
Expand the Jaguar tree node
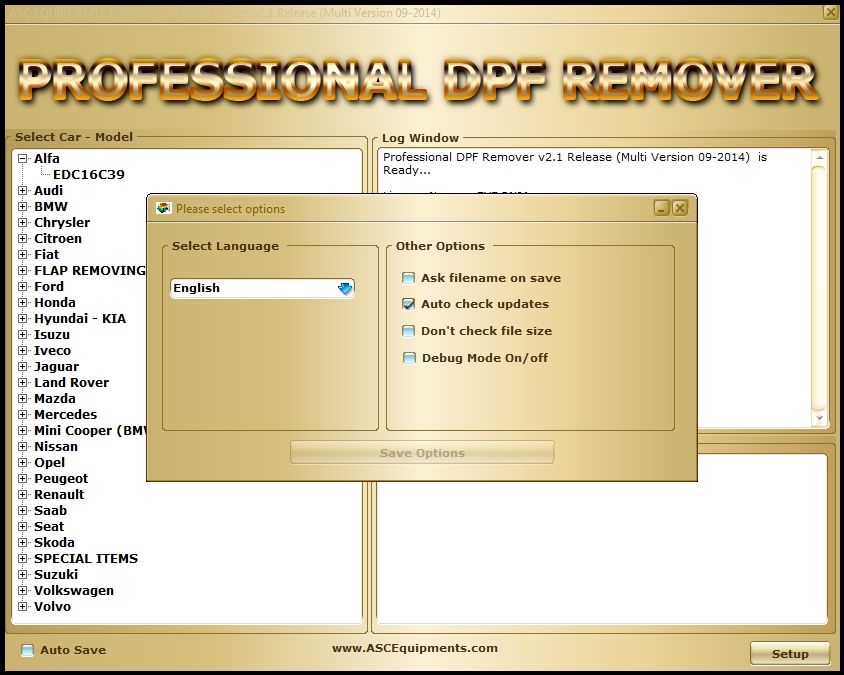pyautogui.click(x=22, y=367)
